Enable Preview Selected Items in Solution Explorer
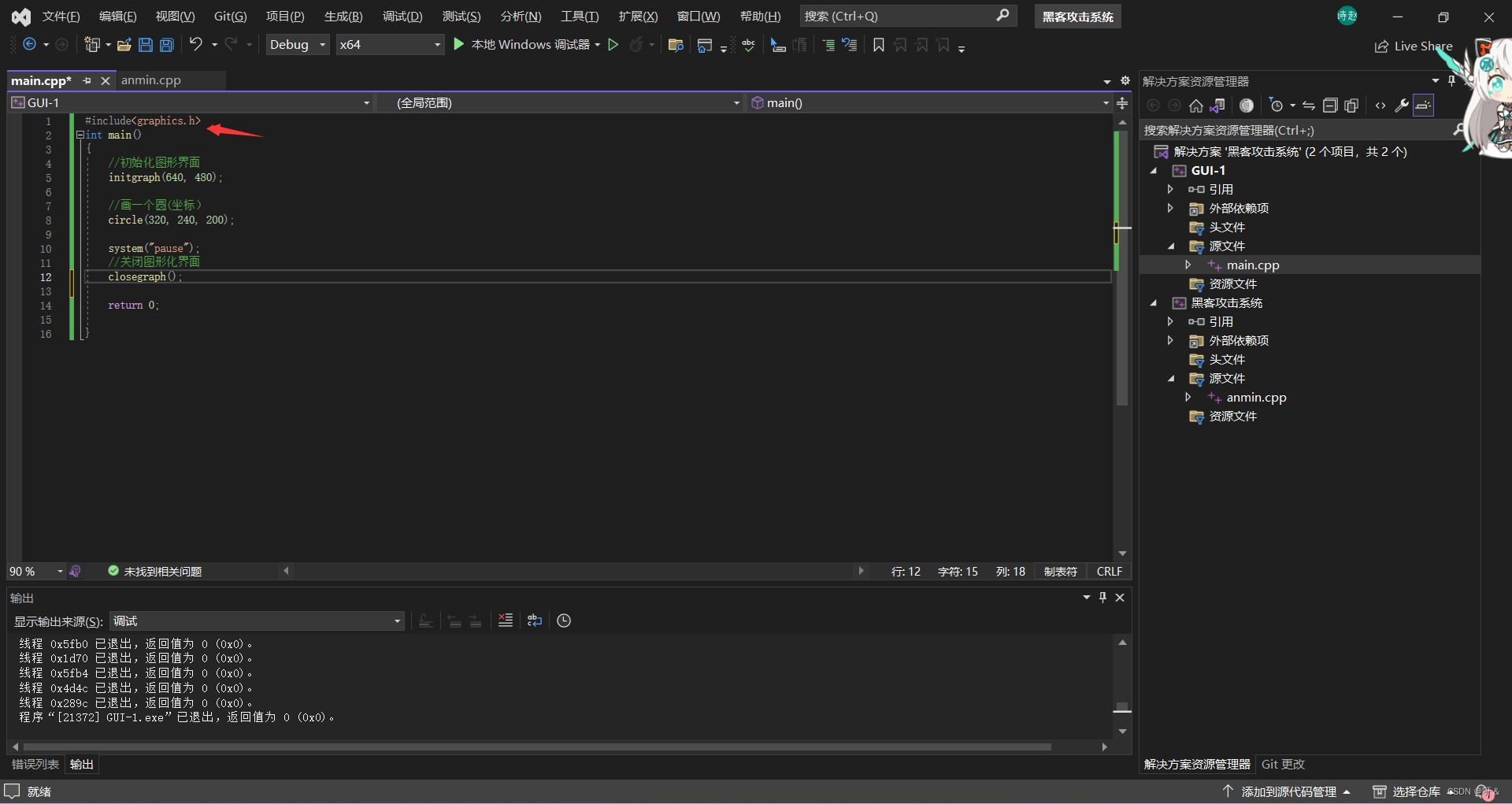Image resolution: width=1512 pixels, height=804 pixels. 1423,105
